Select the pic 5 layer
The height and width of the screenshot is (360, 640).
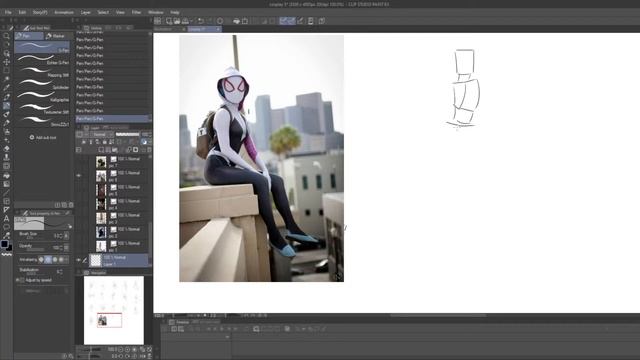point(120,190)
